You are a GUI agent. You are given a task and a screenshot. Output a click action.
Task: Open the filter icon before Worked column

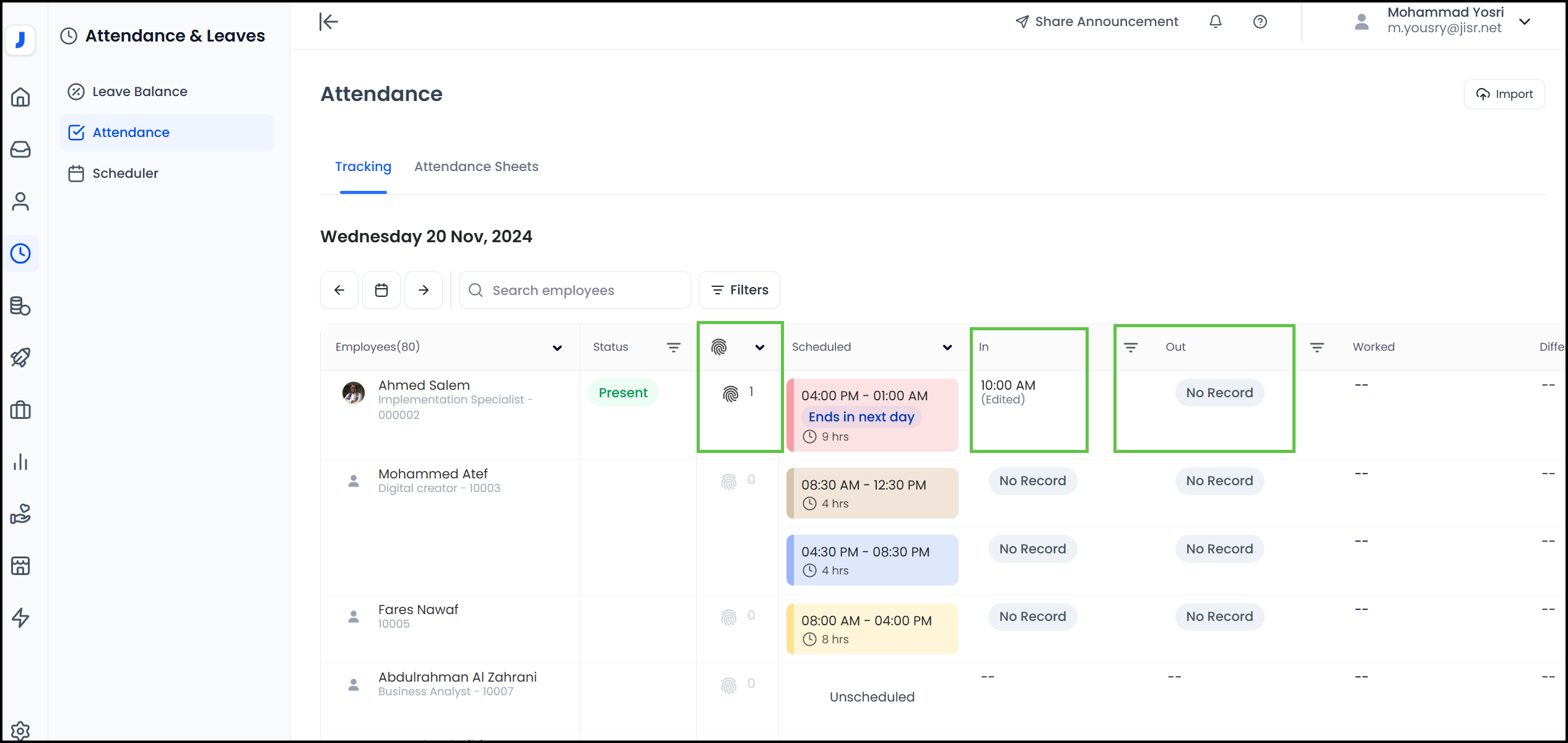pos(1317,347)
